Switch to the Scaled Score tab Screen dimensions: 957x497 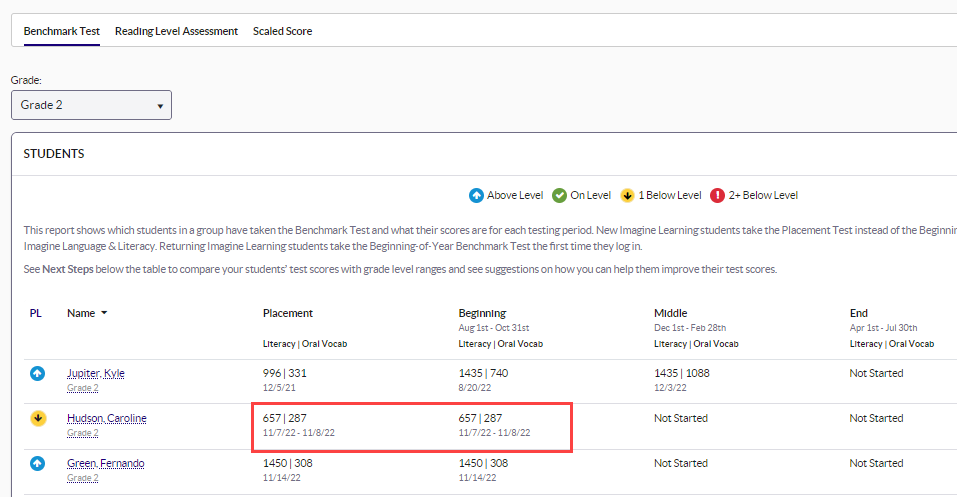[x=282, y=31]
